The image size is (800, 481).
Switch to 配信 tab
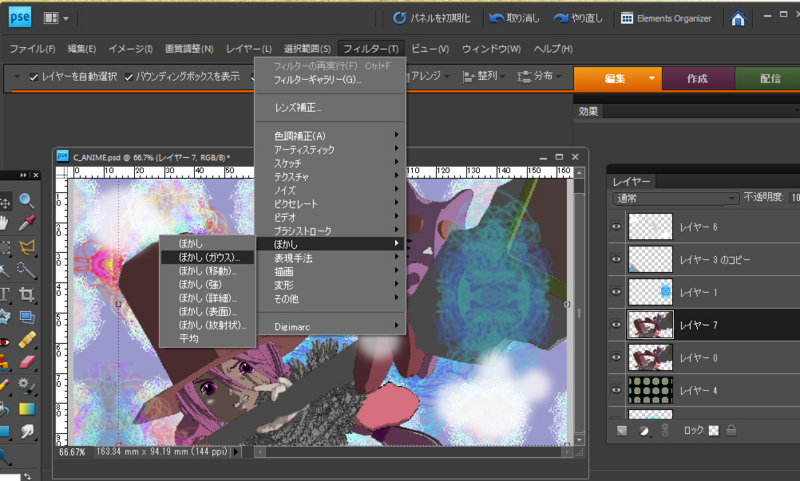point(767,79)
